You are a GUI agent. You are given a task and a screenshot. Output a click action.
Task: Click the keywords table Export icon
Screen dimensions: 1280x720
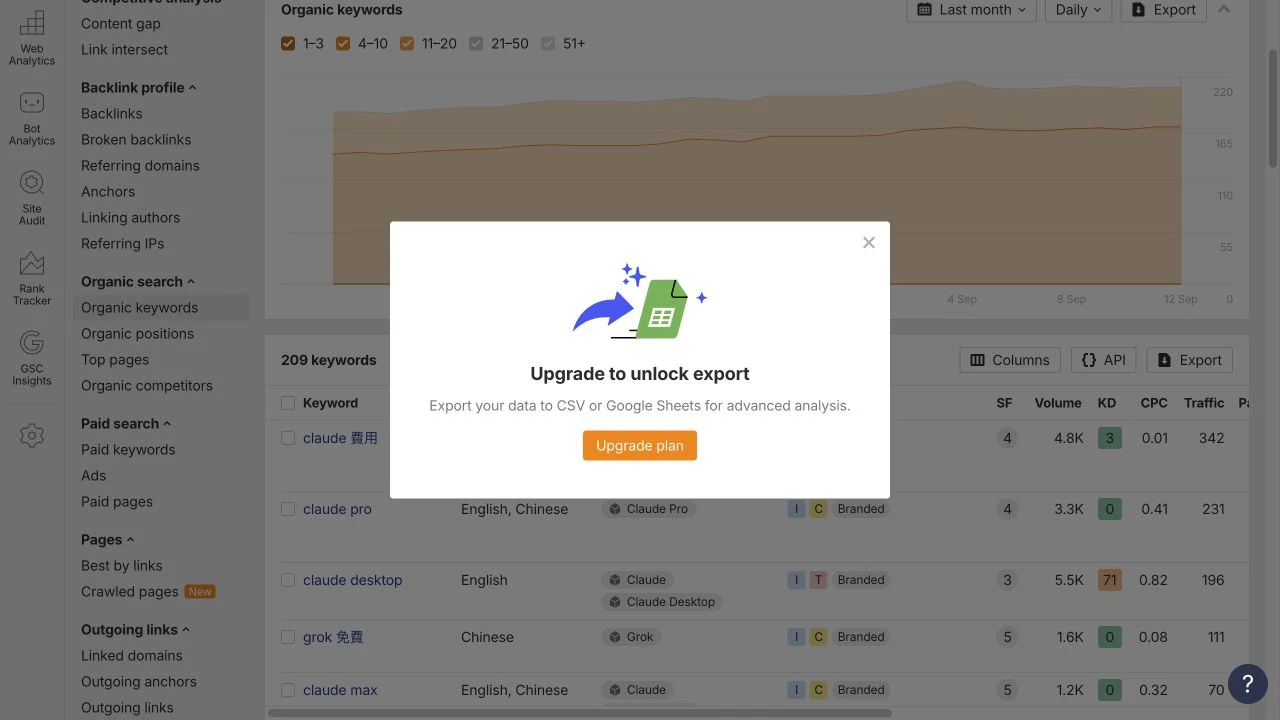1164,360
